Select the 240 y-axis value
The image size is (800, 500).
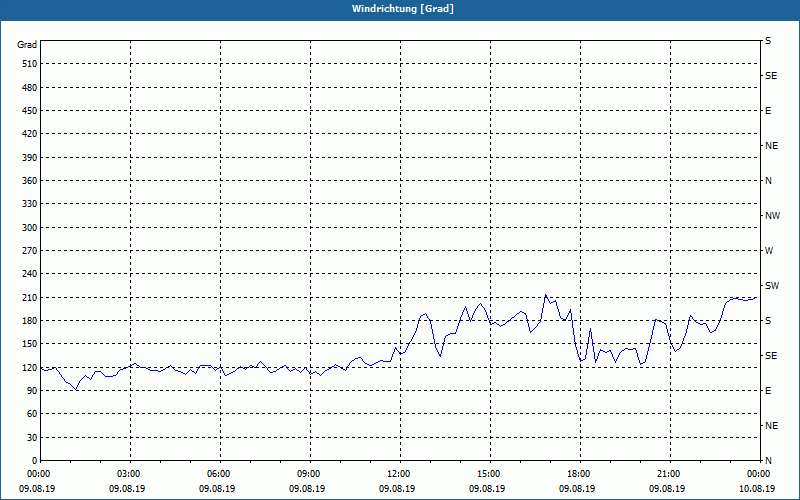pyautogui.click(x=30, y=274)
